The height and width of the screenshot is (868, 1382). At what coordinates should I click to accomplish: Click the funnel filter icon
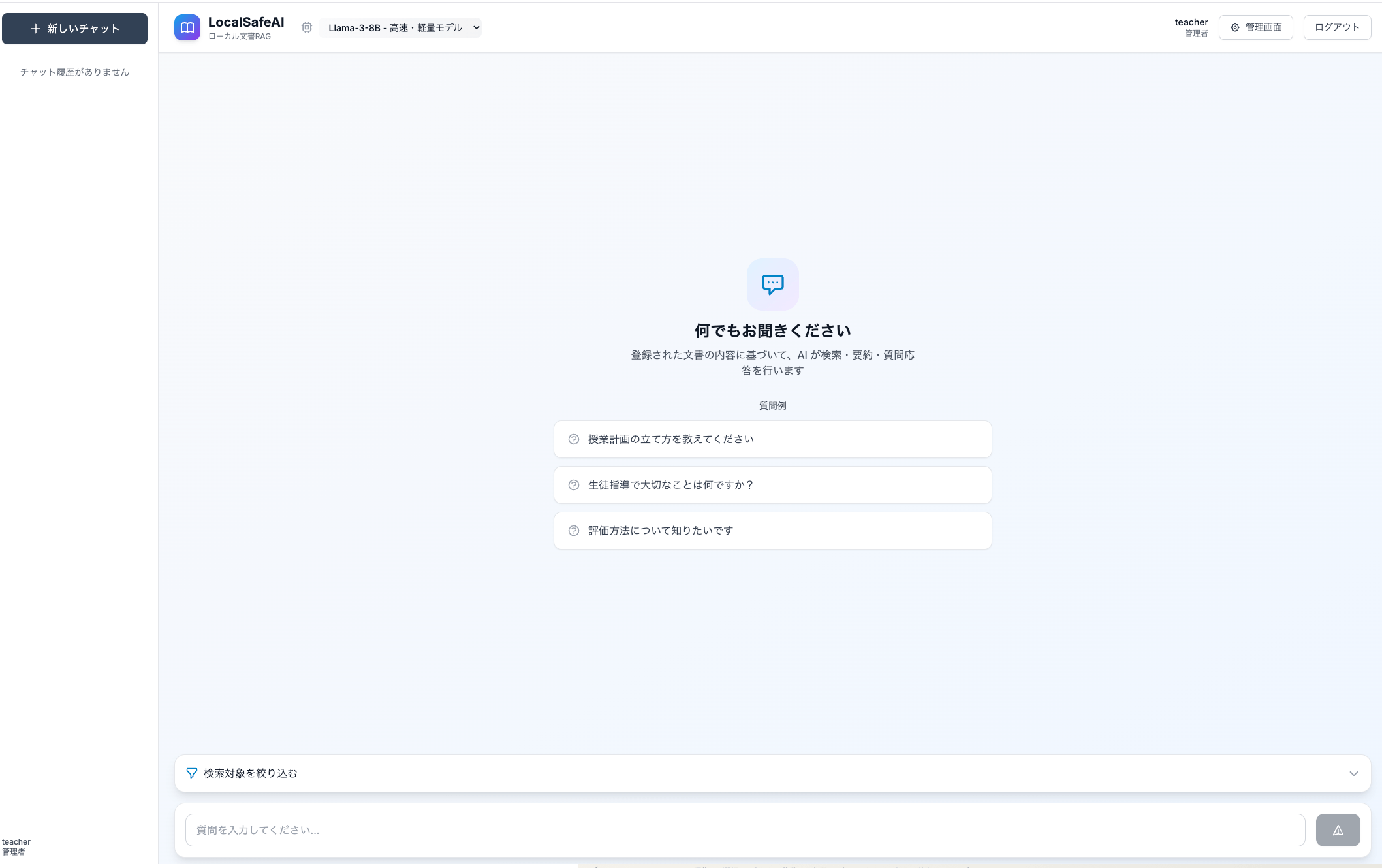191,773
